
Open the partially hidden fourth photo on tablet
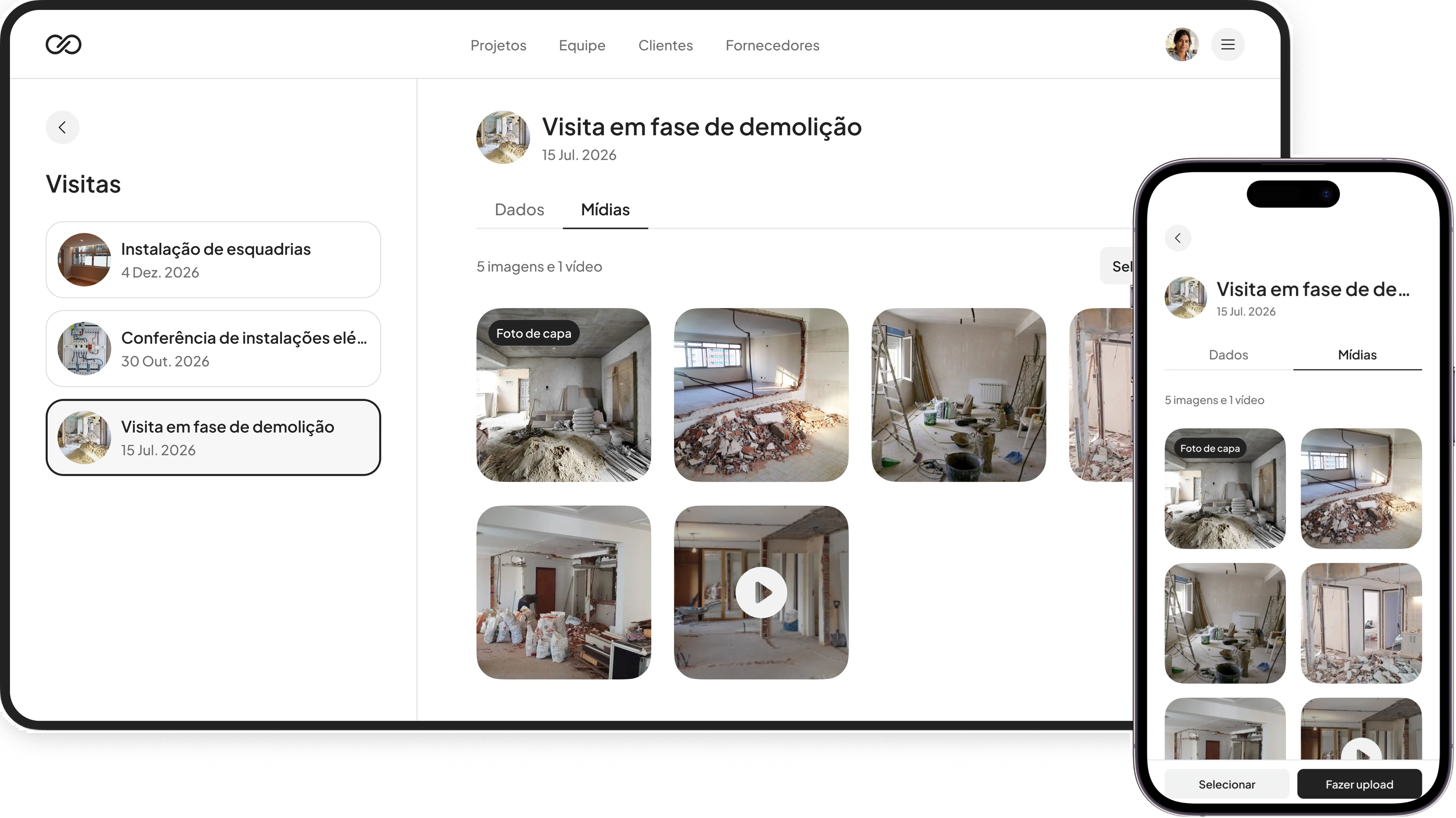pyautogui.click(x=1101, y=395)
